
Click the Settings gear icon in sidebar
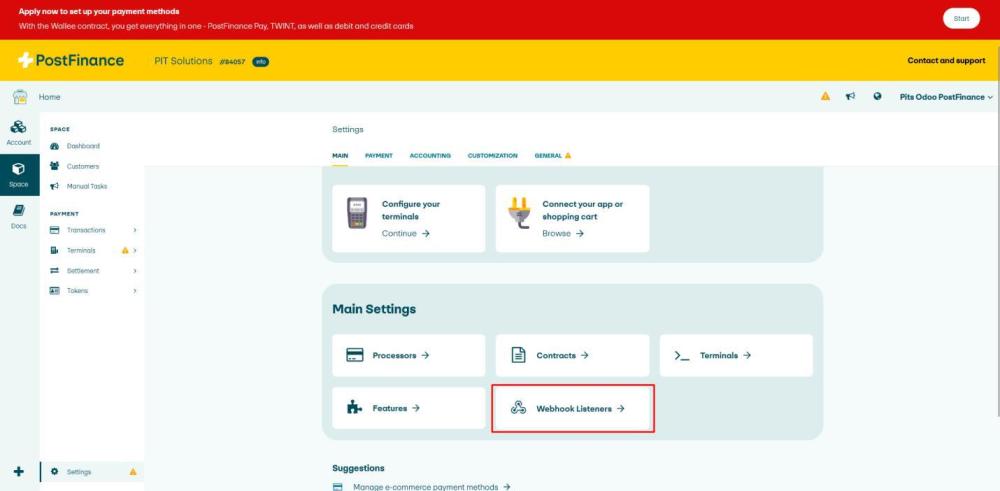click(x=54, y=472)
